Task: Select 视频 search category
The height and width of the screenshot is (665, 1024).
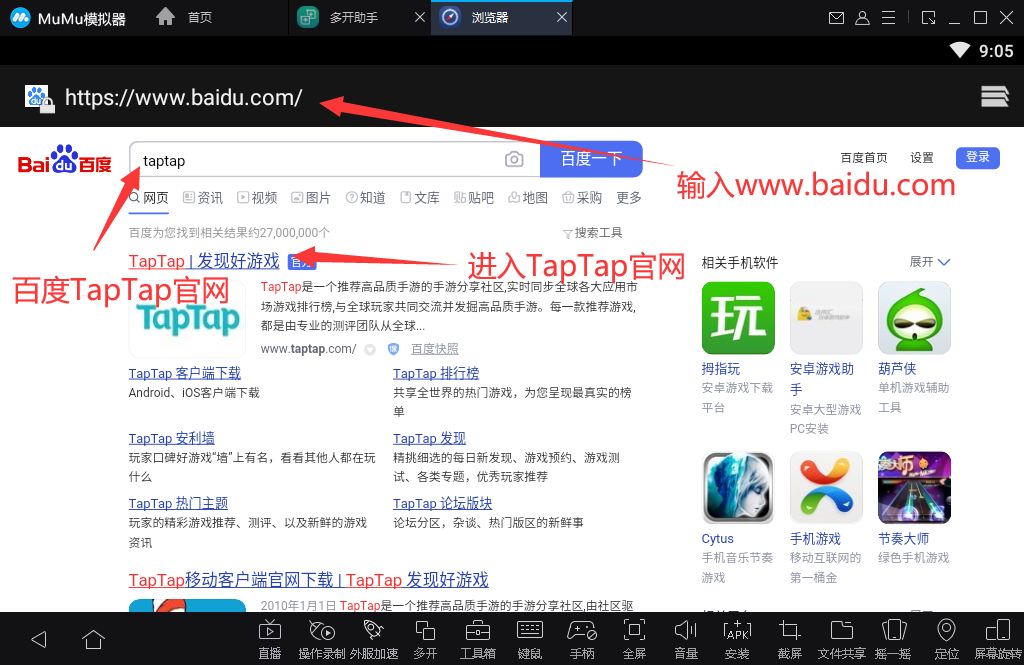Action: coord(257,197)
